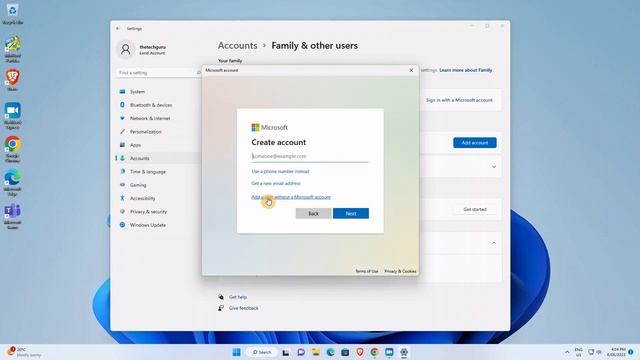Show hidden tray icons chevron
This screenshot has height=360, width=640.
pyautogui.click(x=567, y=352)
